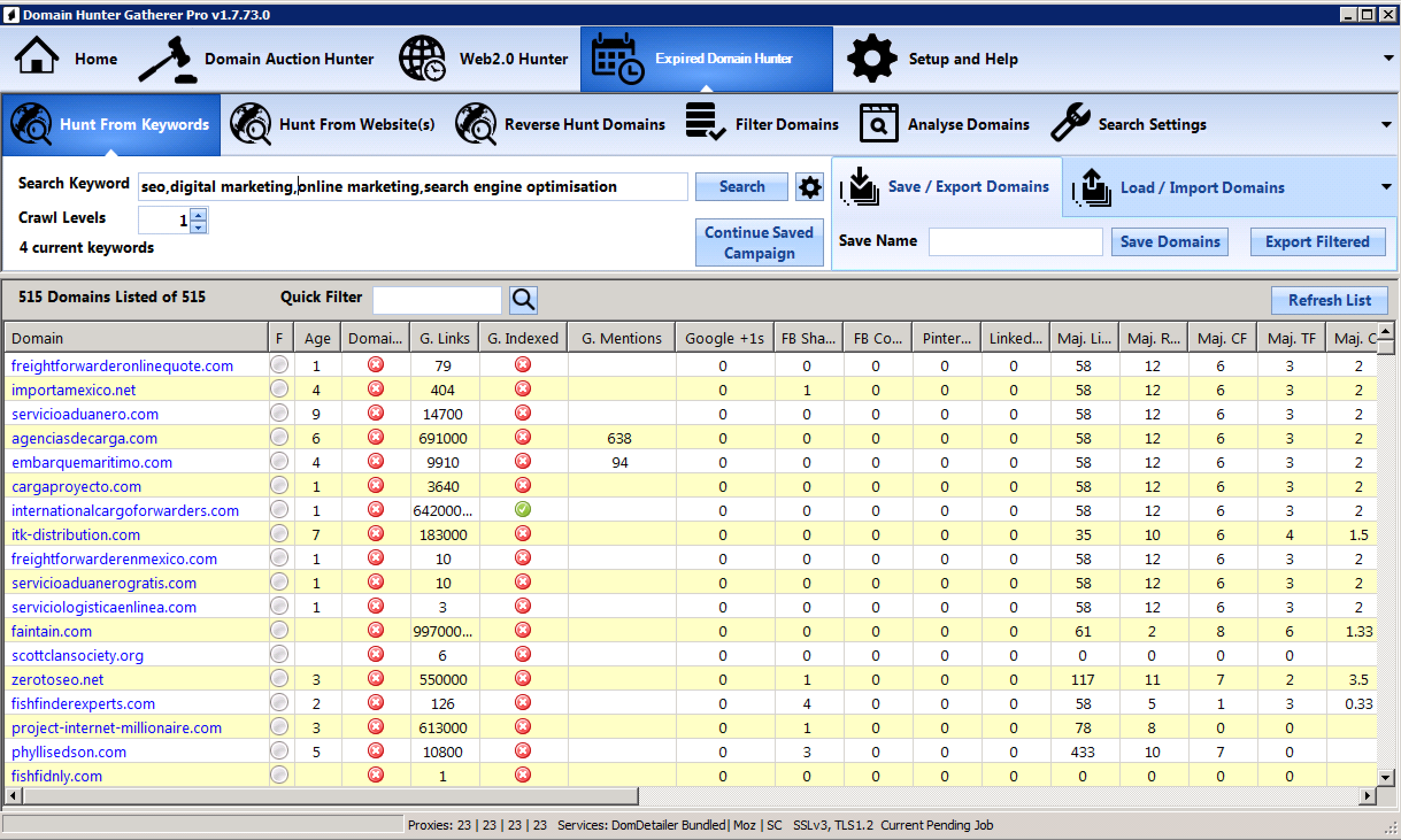Open Load / Import Domains tab
This screenshot has width=1401, height=840.
pyautogui.click(x=1201, y=187)
